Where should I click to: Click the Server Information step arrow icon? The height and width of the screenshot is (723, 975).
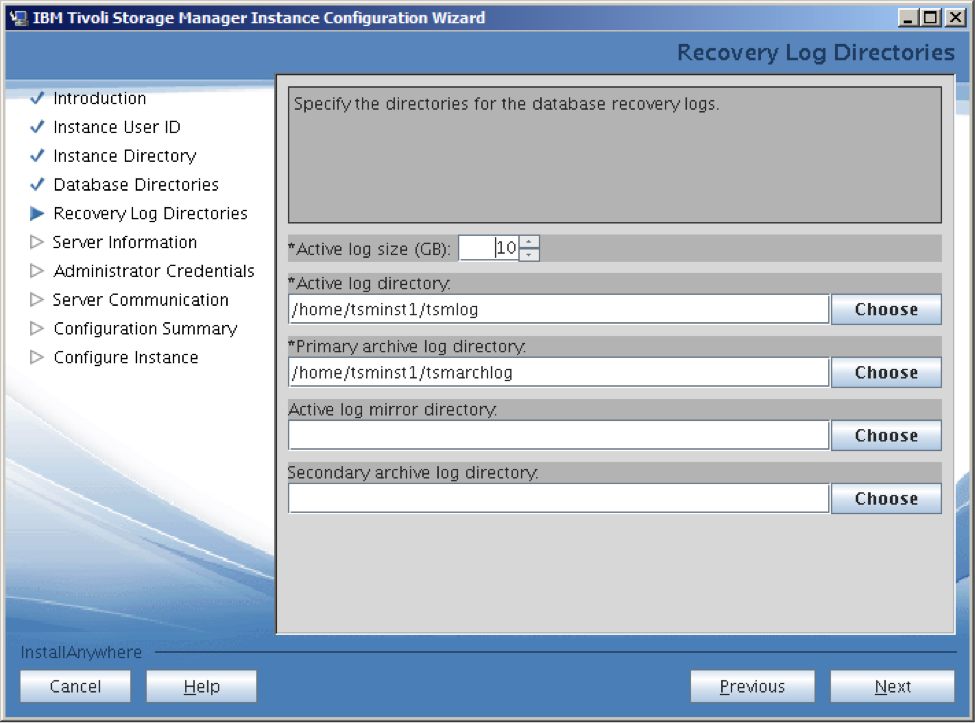coord(37,242)
